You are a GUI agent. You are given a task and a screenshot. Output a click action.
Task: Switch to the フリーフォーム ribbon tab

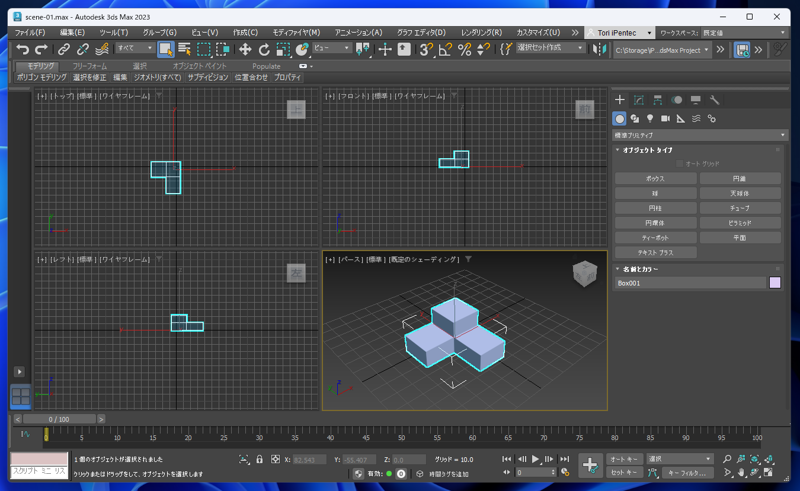click(x=90, y=66)
